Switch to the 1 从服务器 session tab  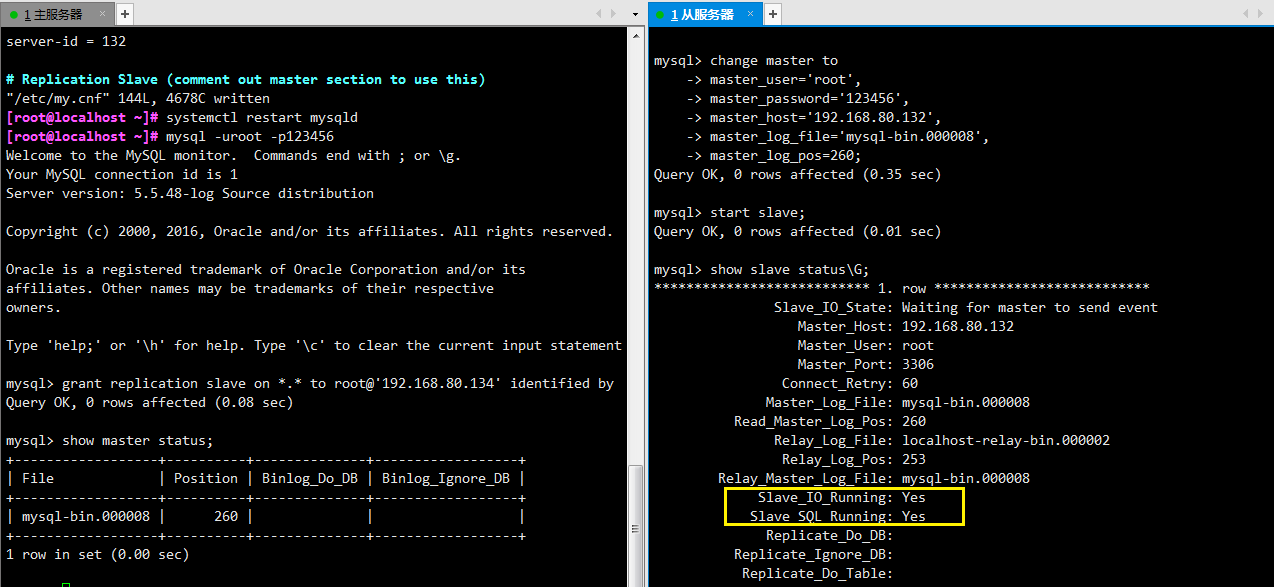tap(704, 14)
